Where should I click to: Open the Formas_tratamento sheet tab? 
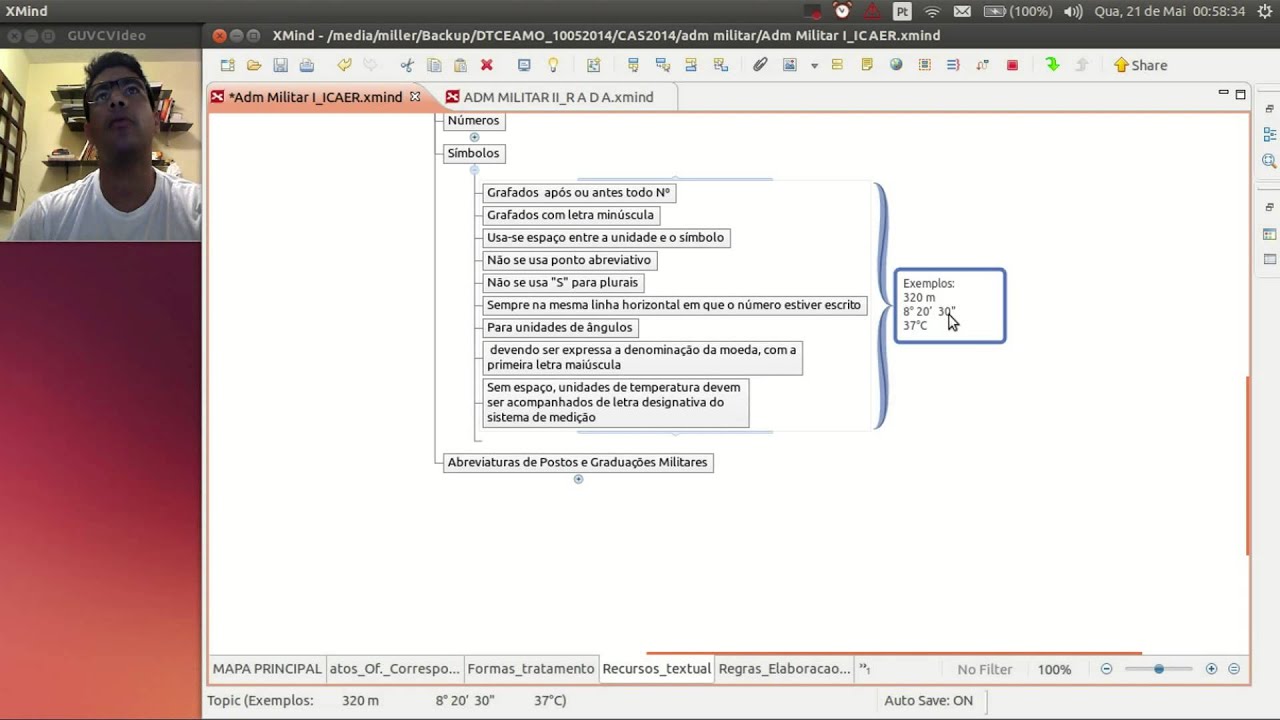(x=531, y=669)
